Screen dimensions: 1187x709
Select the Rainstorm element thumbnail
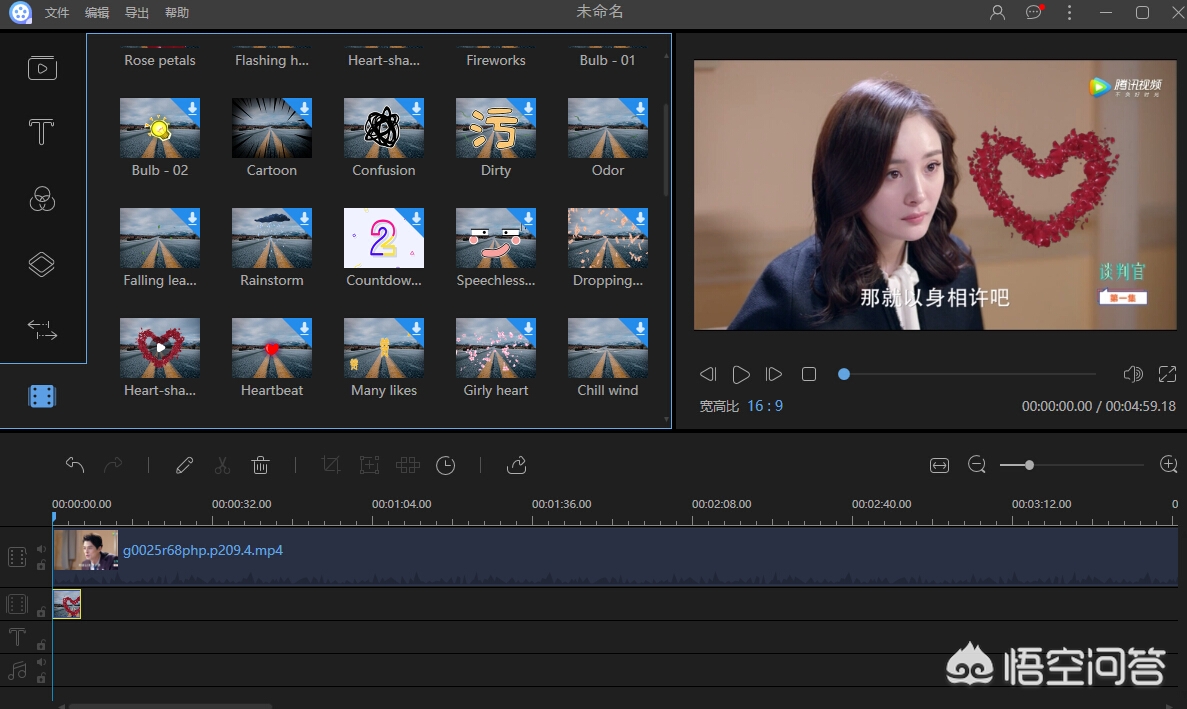(272, 238)
